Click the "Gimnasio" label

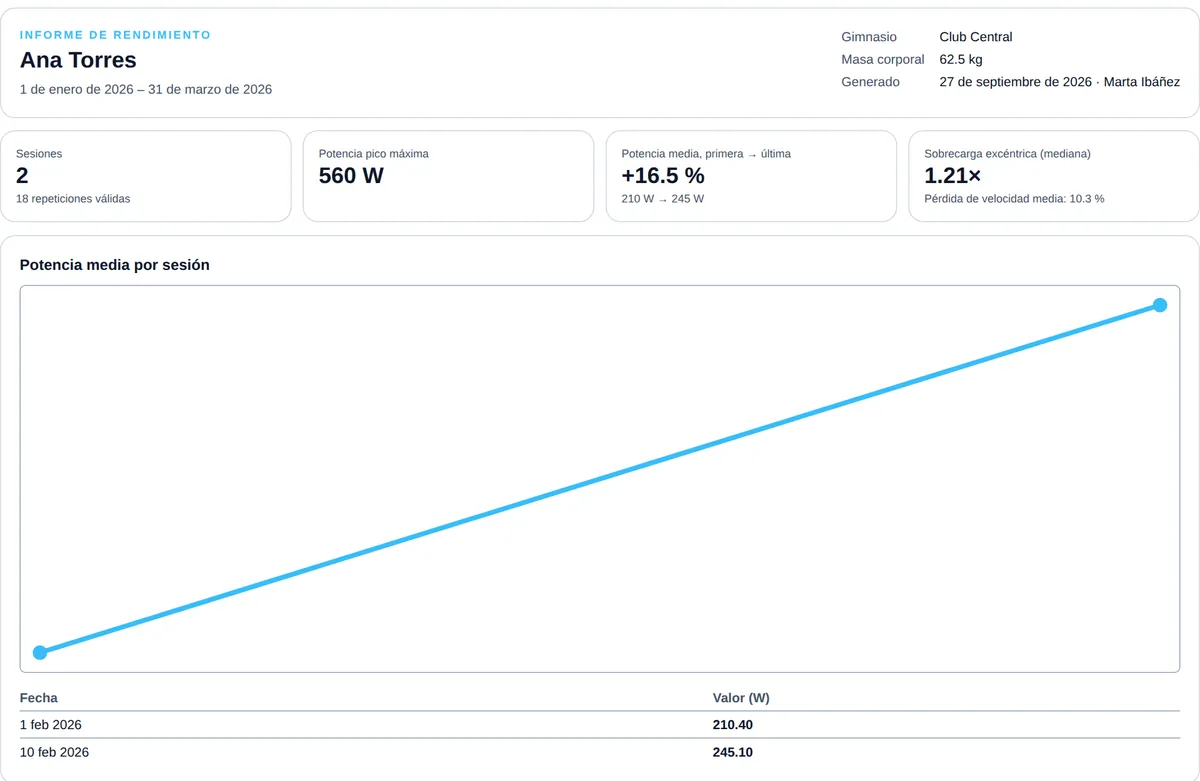[x=869, y=37]
